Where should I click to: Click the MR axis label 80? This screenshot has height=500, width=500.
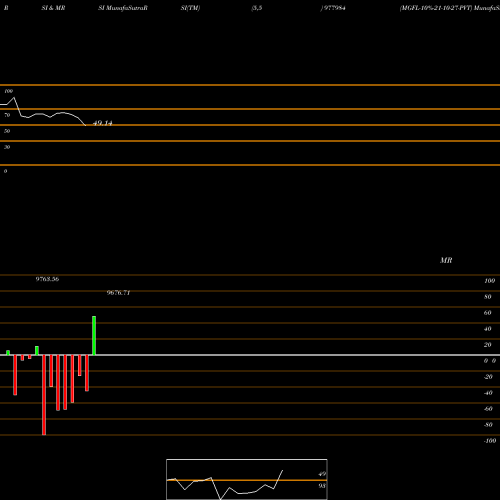point(488,297)
